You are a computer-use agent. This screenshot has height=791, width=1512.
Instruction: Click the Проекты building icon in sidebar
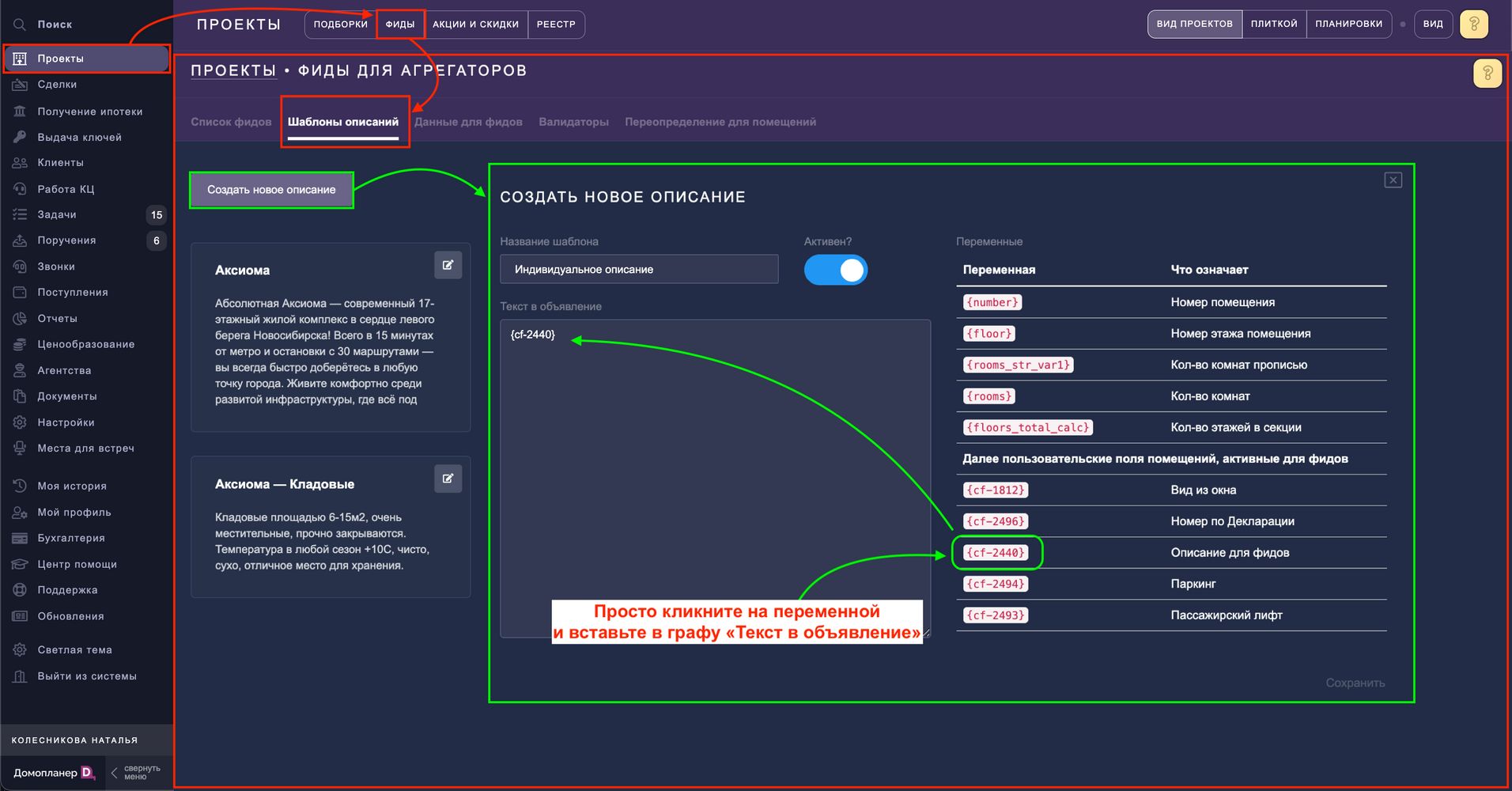tap(20, 59)
